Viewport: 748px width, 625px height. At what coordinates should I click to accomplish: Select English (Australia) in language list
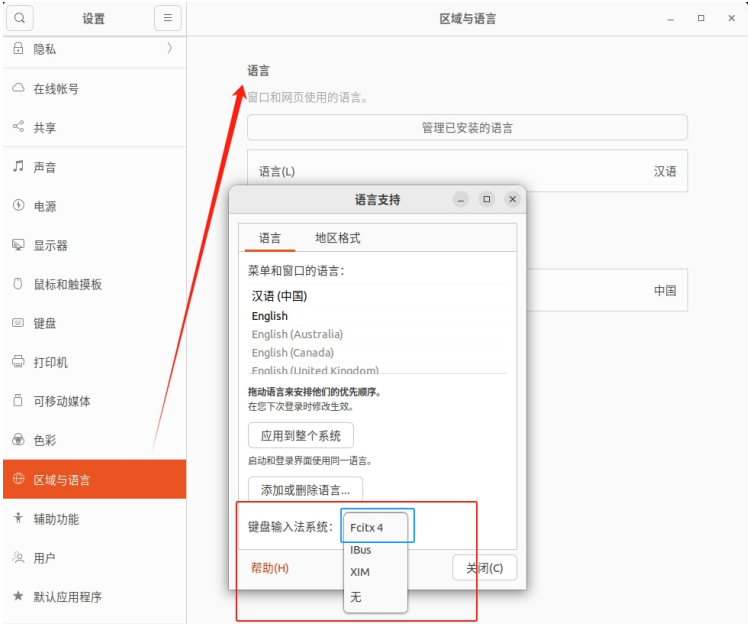click(377, 334)
